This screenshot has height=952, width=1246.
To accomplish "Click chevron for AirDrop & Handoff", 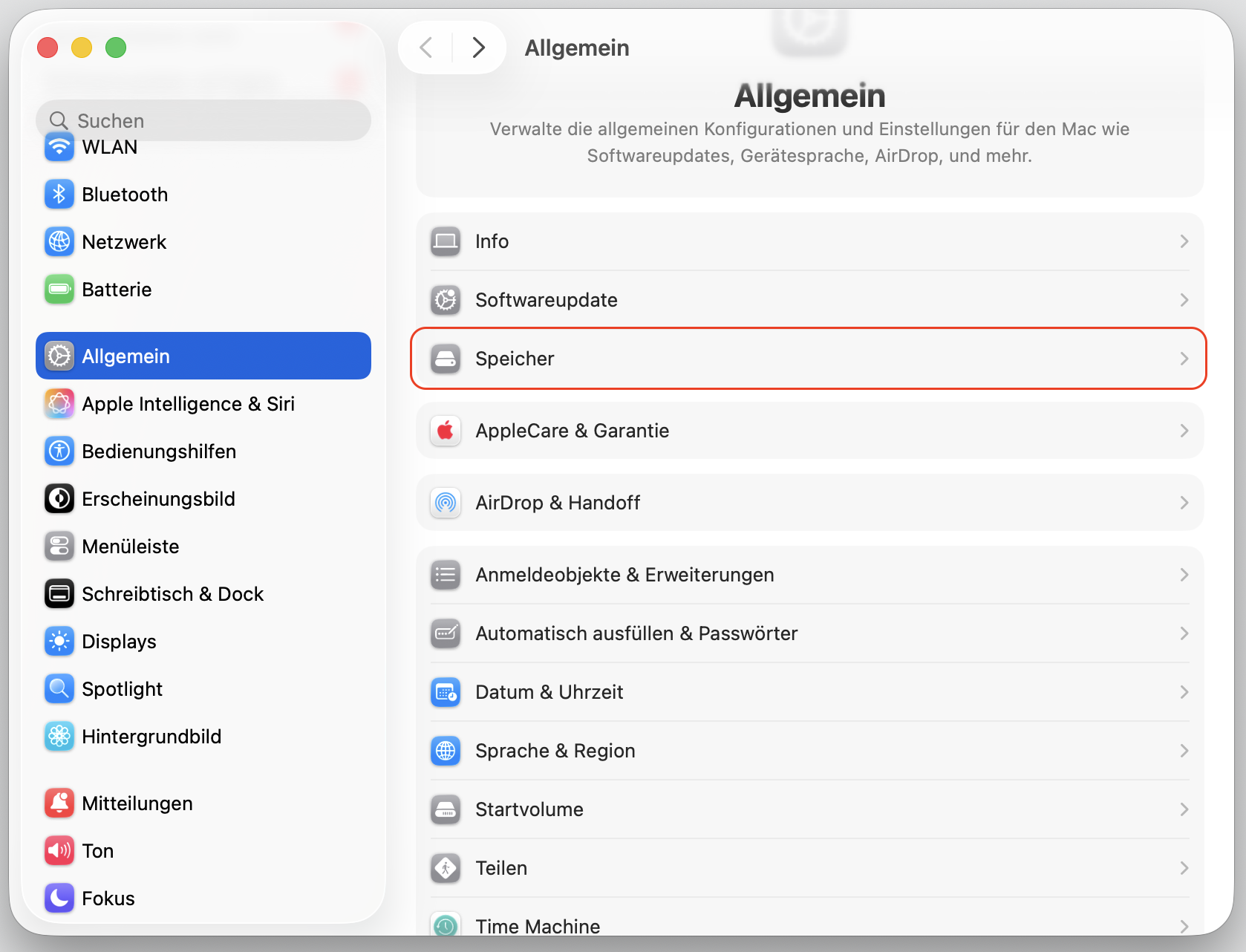I will (x=1184, y=503).
